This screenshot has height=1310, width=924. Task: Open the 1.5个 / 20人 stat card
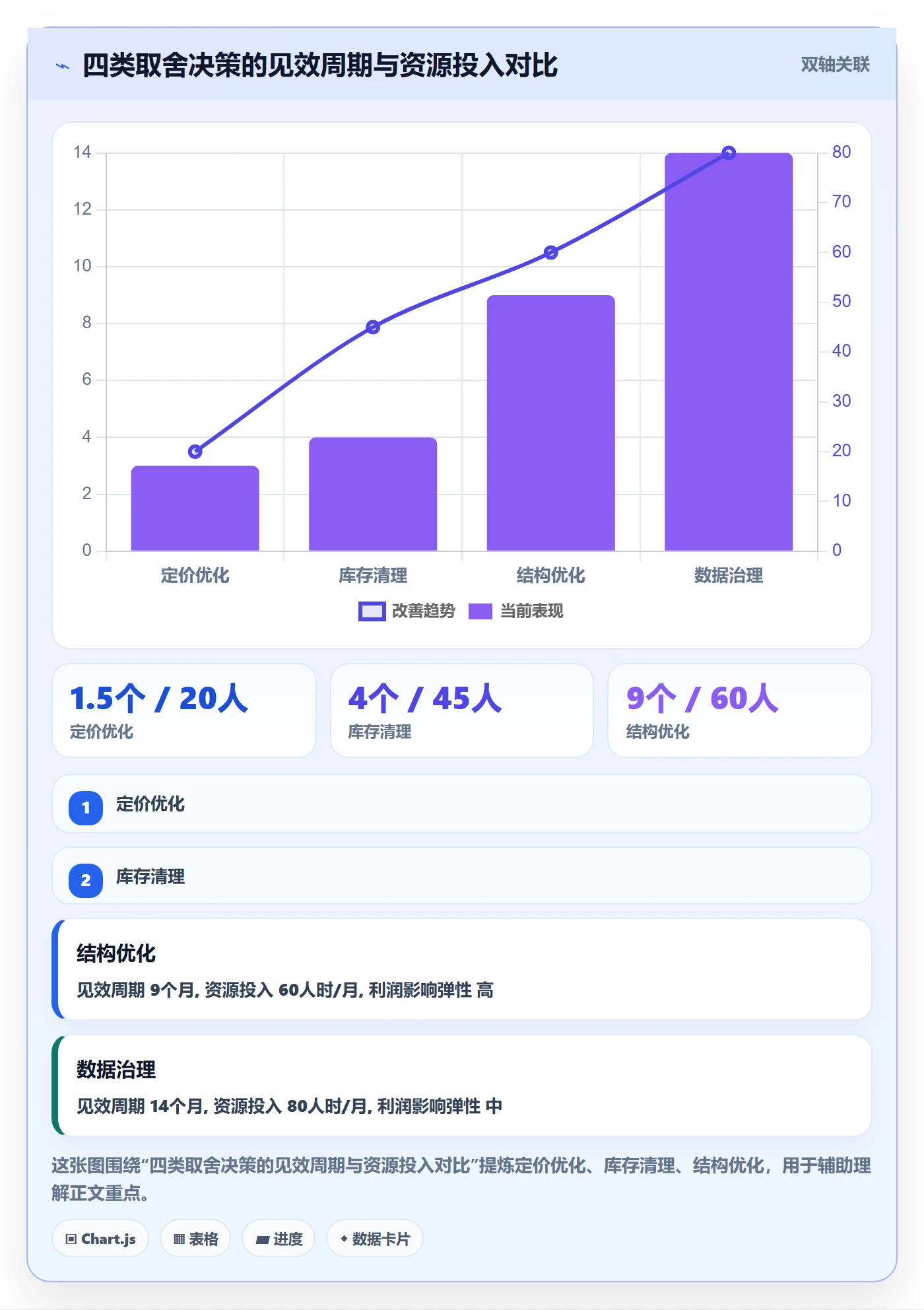click(x=184, y=710)
